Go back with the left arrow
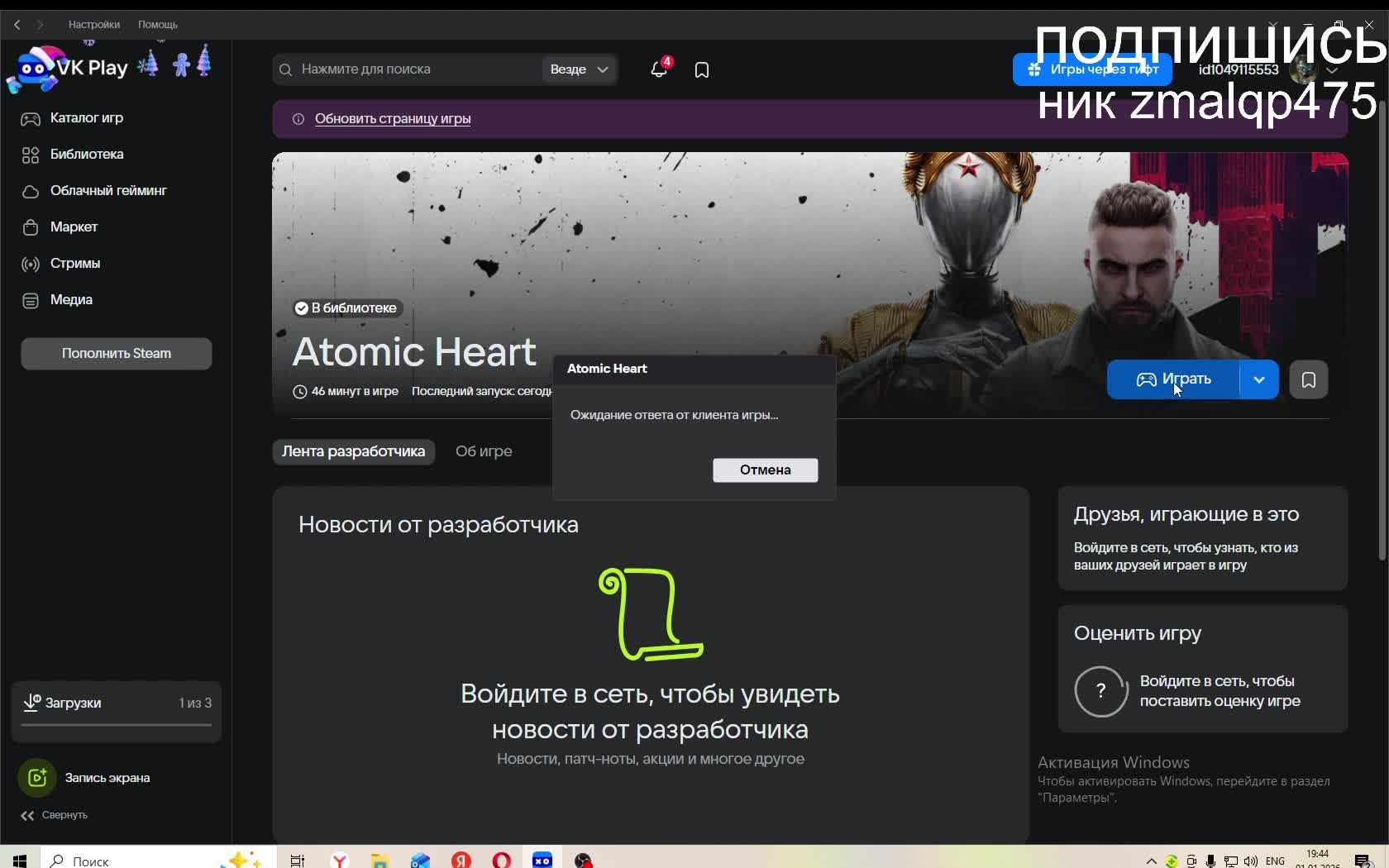Image resolution: width=1389 pixels, height=868 pixels. [x=17, y=25]
